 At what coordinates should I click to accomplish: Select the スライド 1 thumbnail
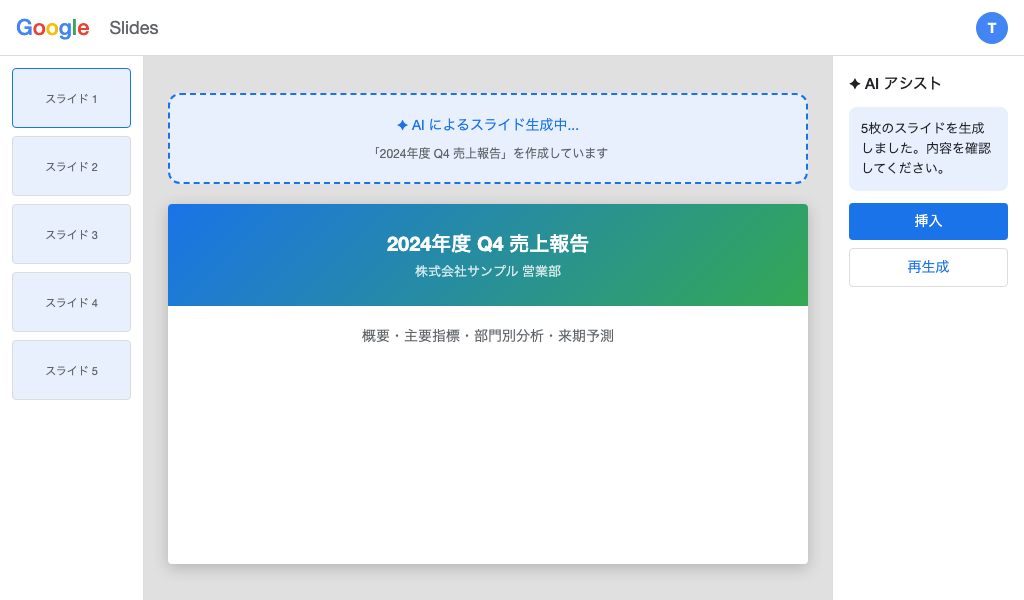pyautogui.click(x=71, y=98)
